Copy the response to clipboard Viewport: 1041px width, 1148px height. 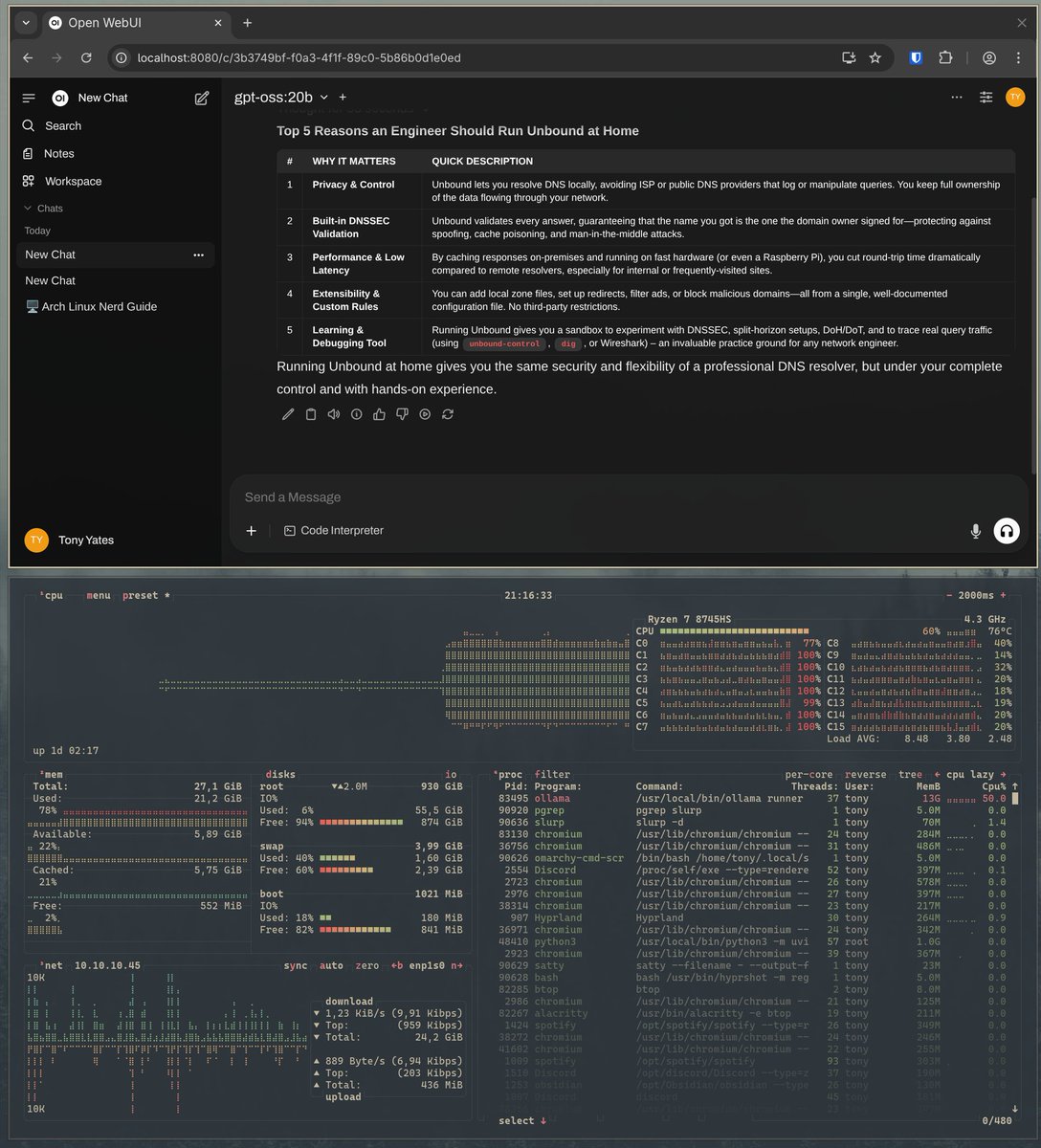311,414
